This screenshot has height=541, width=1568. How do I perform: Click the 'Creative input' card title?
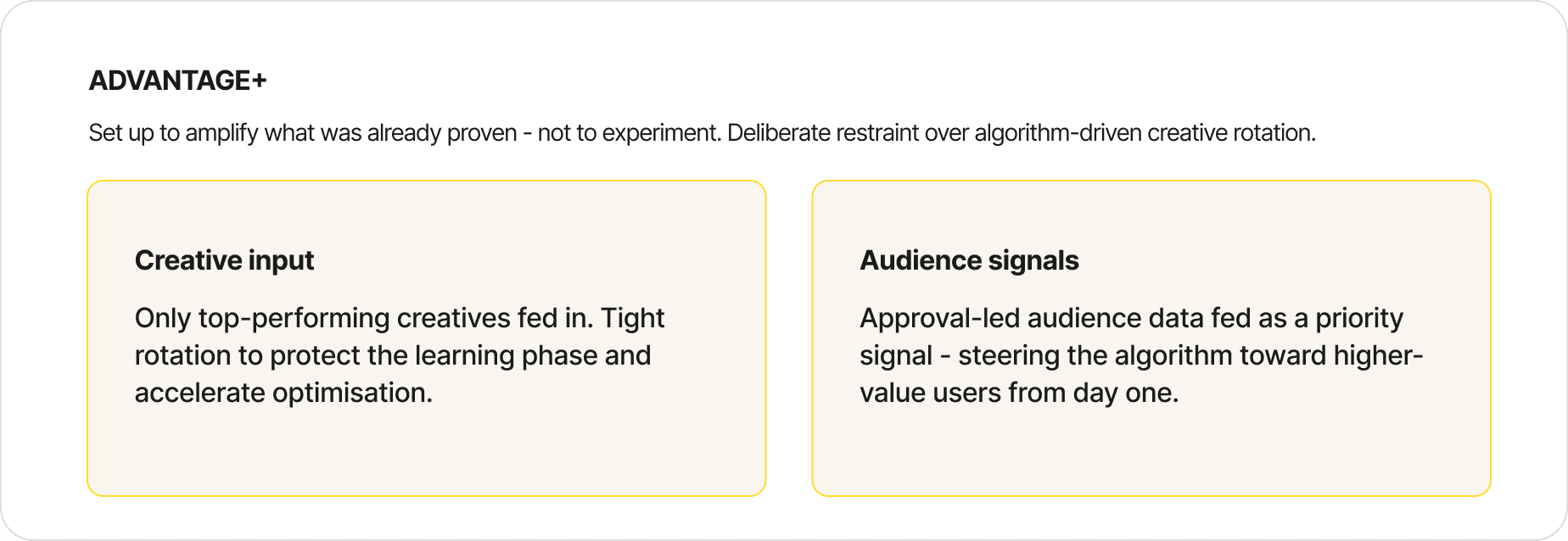point(224,260)
